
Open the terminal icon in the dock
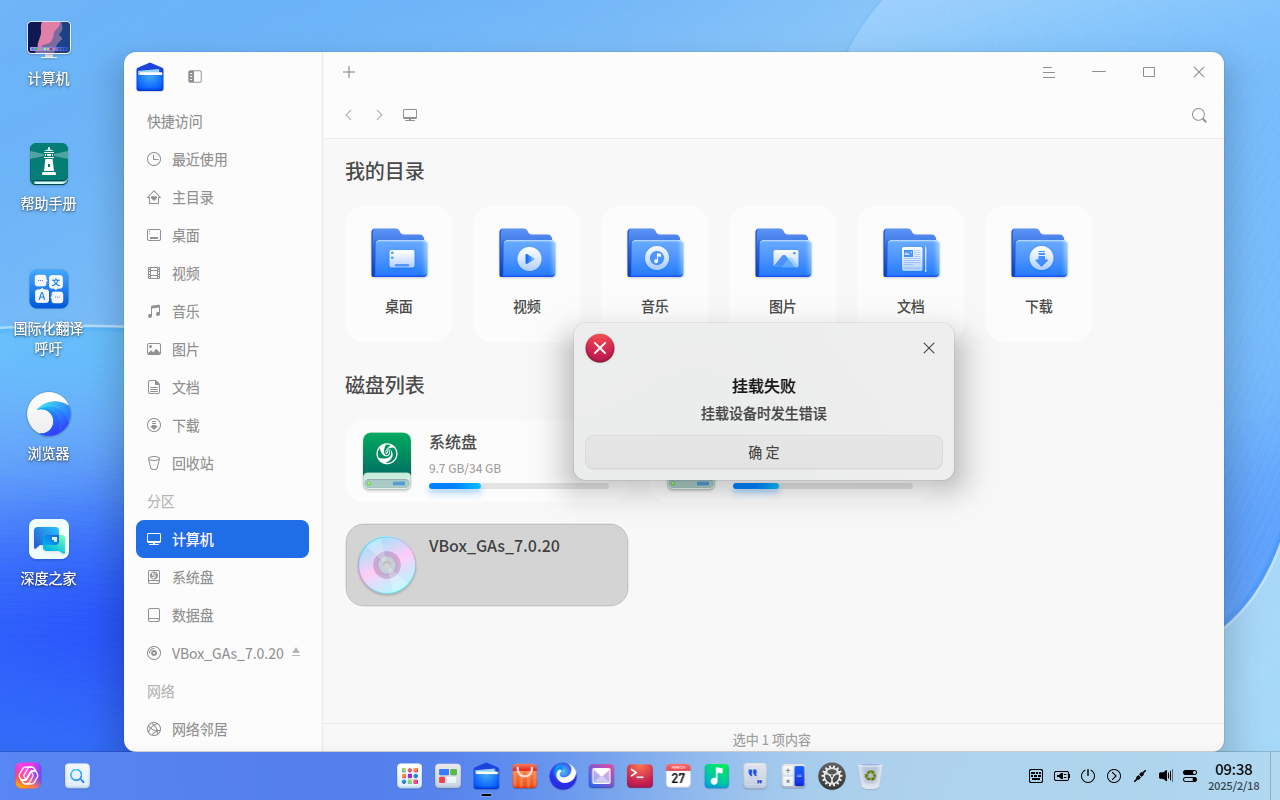pos(640,775)
